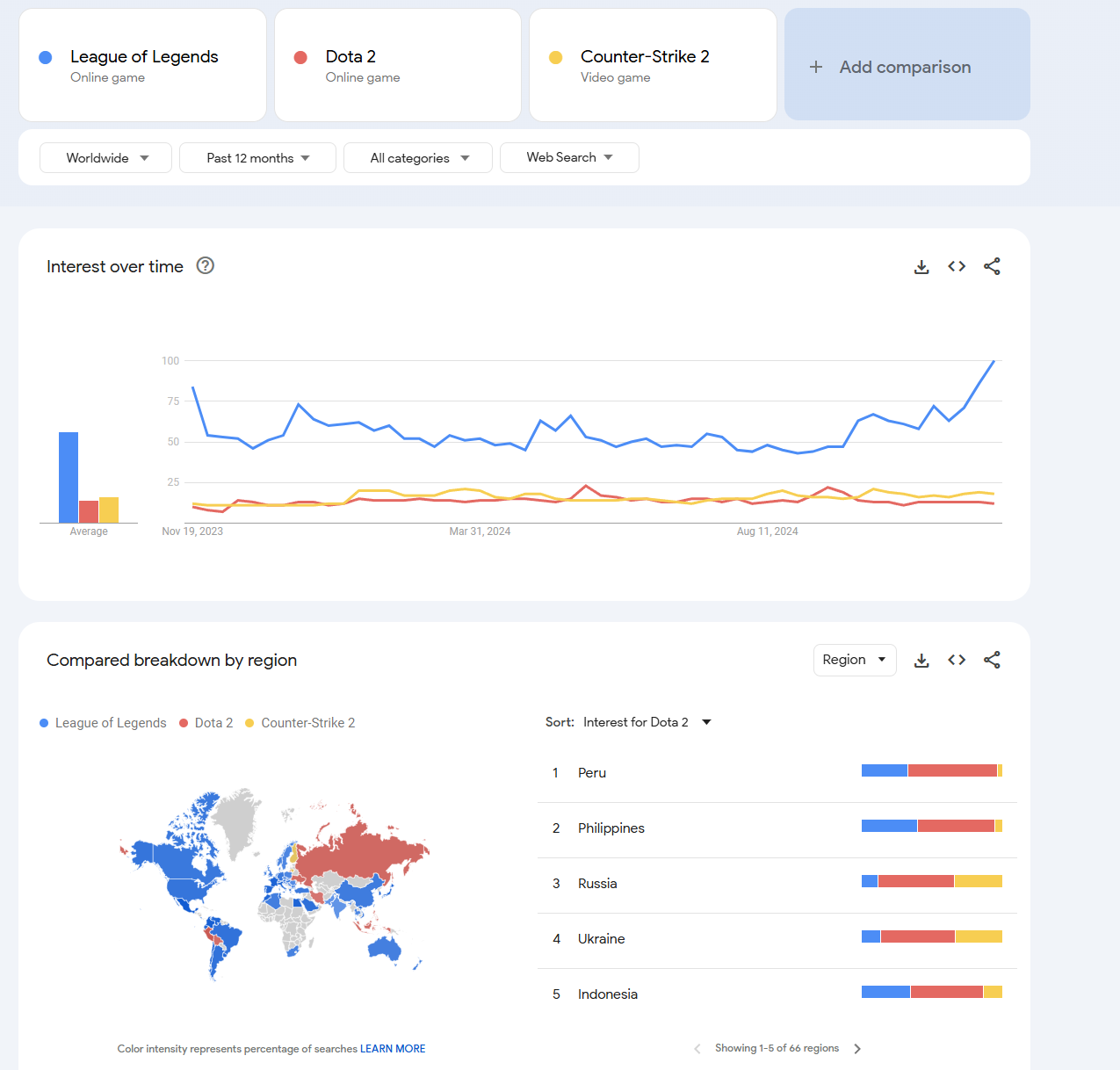Click the plus icon in Add comparison
Image resolution: width=1120 pixels, height=1070 pixels.
pos(816,67)
